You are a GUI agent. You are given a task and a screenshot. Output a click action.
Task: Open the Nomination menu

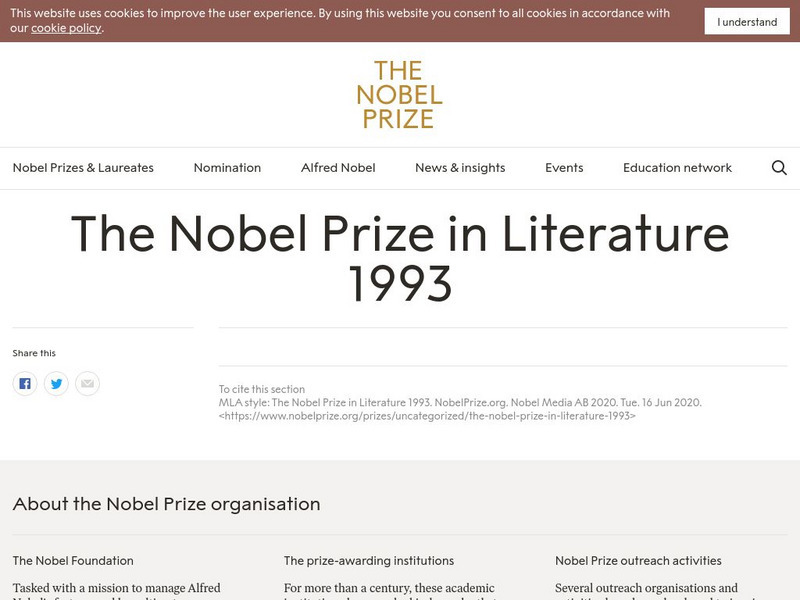[x=227, y=168]
